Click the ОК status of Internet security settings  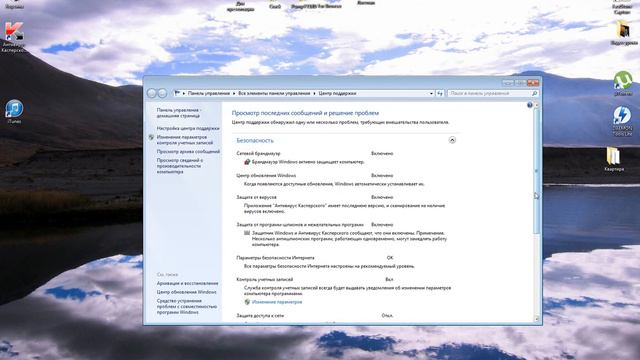click(390, 258)
